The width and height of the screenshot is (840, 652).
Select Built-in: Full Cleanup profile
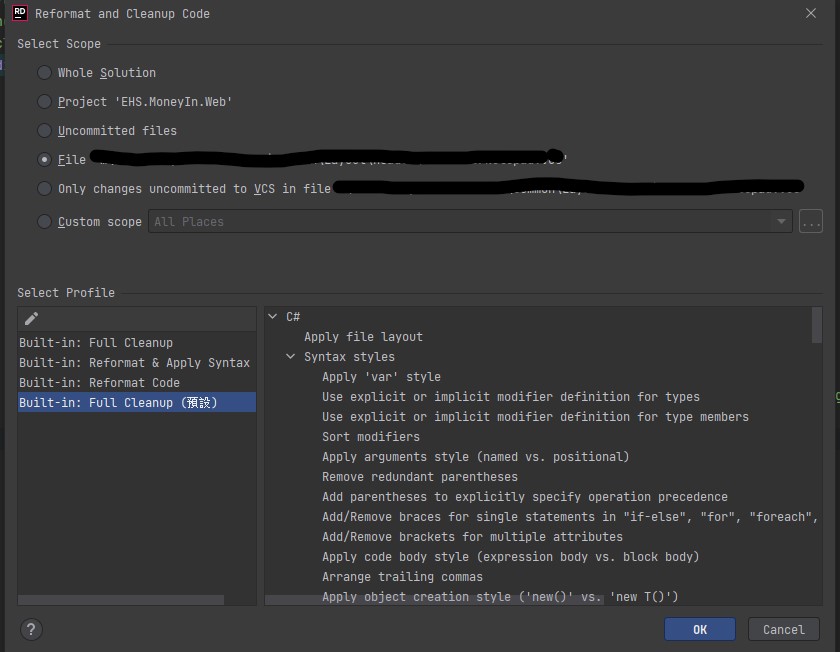coord(137,342)
